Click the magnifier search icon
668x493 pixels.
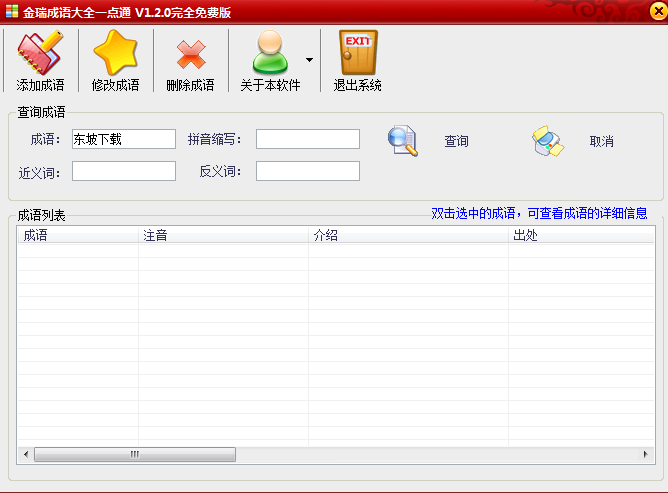coord(403,141)
